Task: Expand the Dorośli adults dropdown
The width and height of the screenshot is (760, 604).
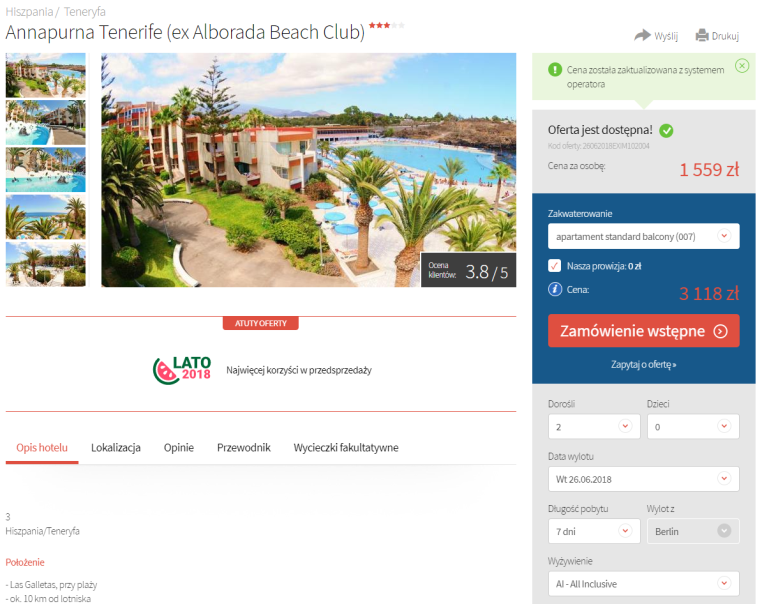Action: (594, 427)
